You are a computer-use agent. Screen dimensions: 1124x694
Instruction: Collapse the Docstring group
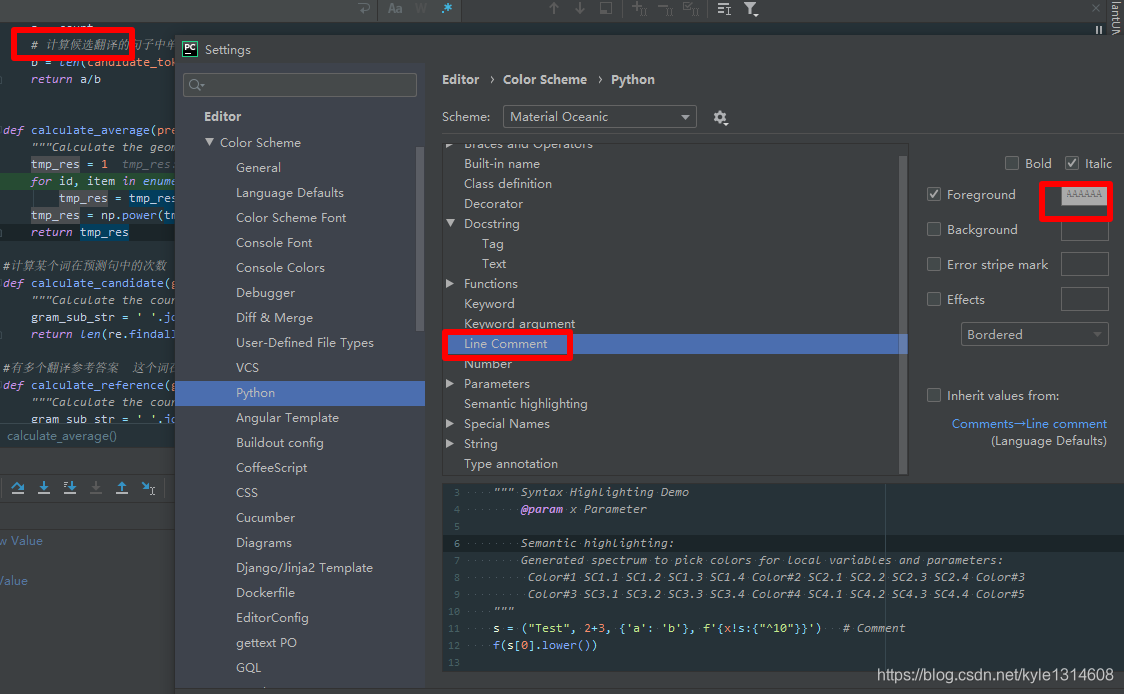tap(450, 223)
